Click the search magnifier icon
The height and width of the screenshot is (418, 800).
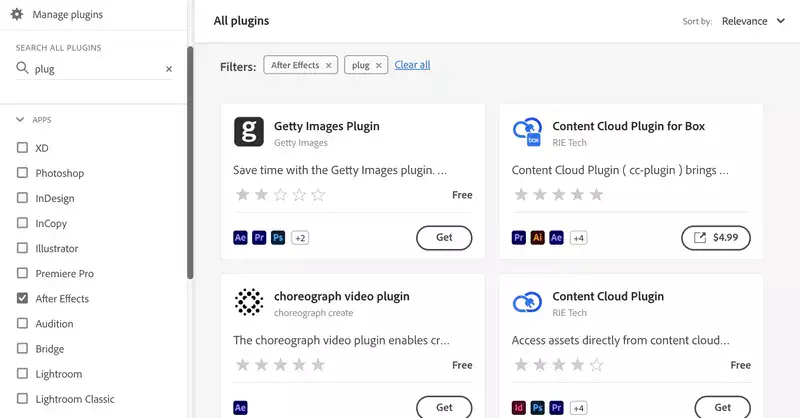22,68
